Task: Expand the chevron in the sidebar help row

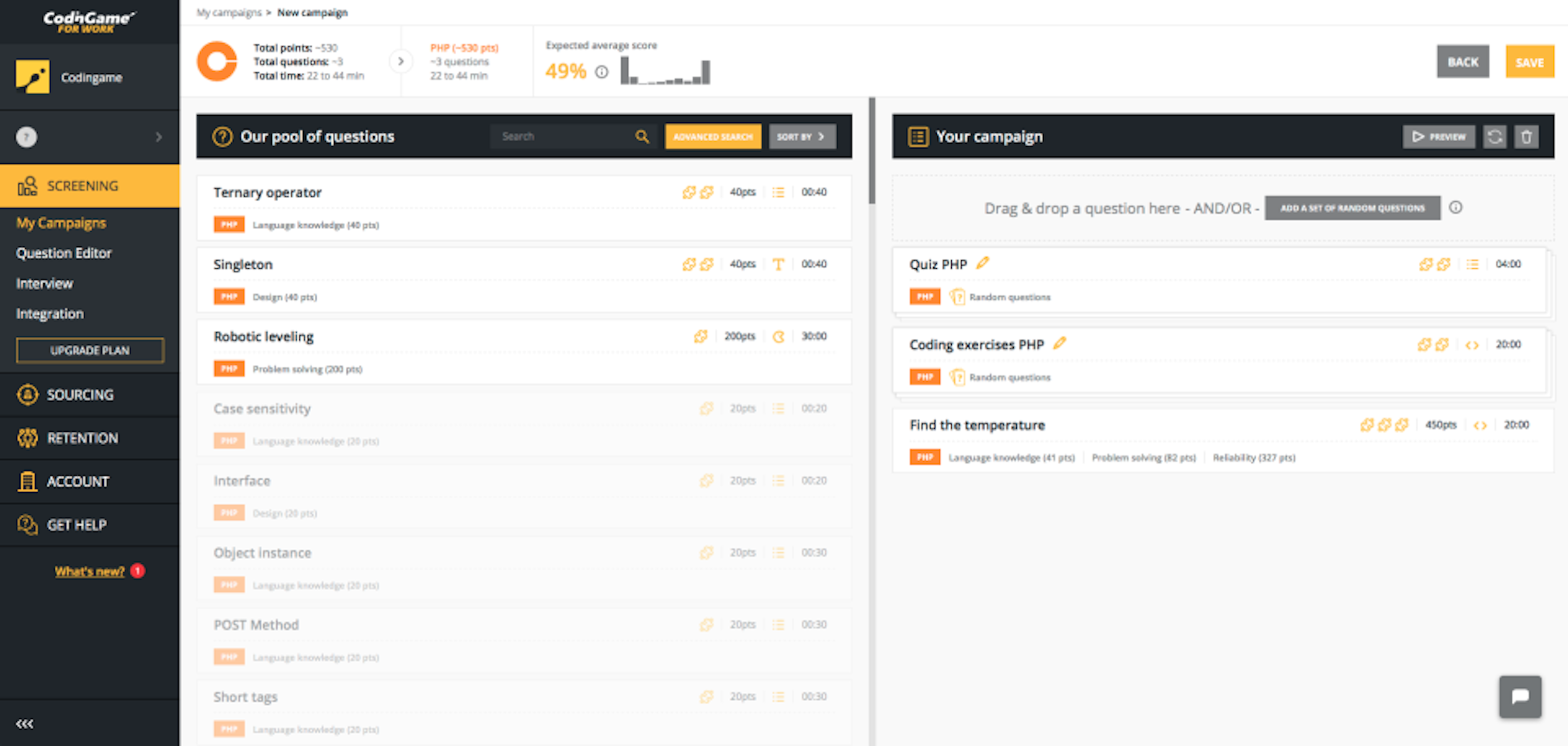Action: point(159,137)
